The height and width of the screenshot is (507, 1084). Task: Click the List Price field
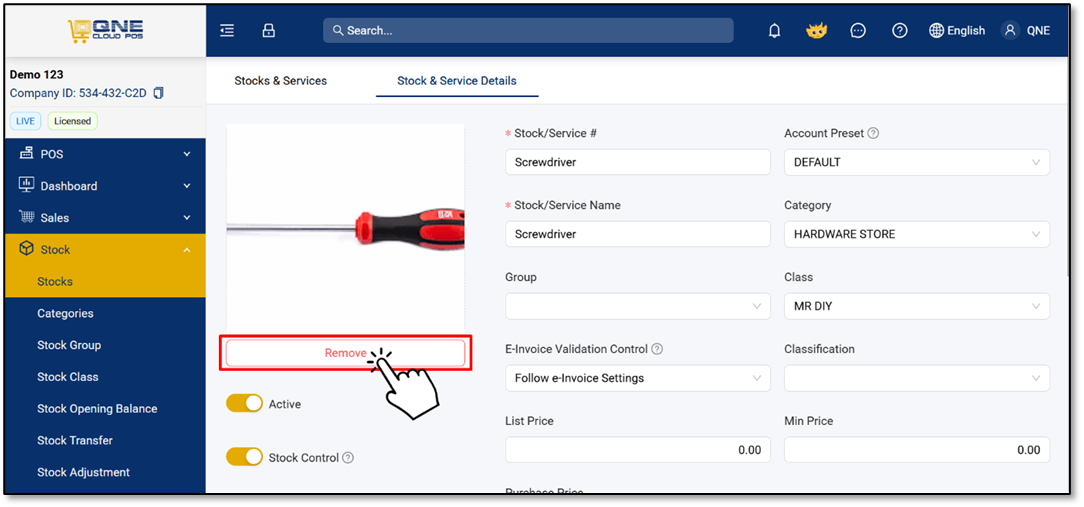pyautogui.click(x=637, y=450)
